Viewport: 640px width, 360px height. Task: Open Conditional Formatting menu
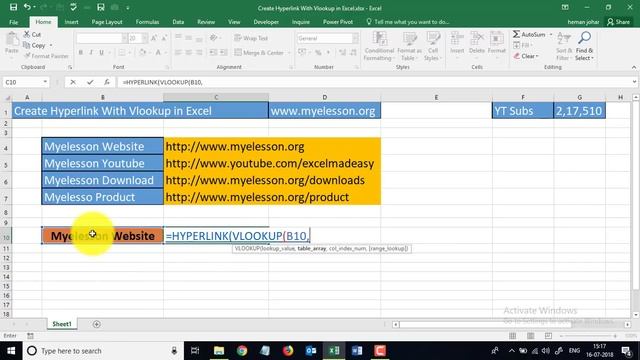coord(379,46)
